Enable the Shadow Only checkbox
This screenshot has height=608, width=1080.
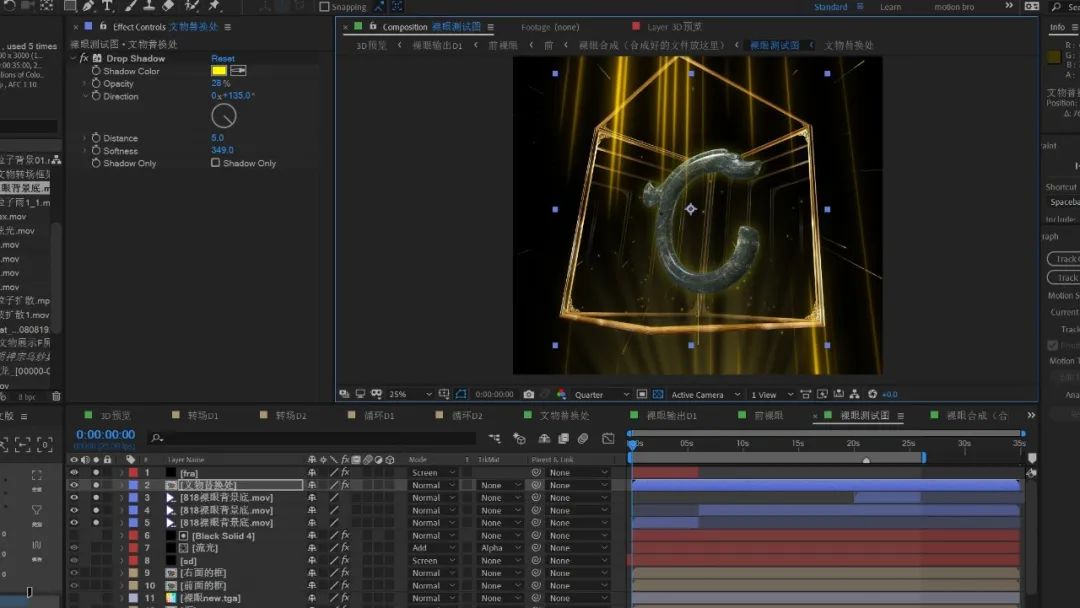click(x=215, y=163)
